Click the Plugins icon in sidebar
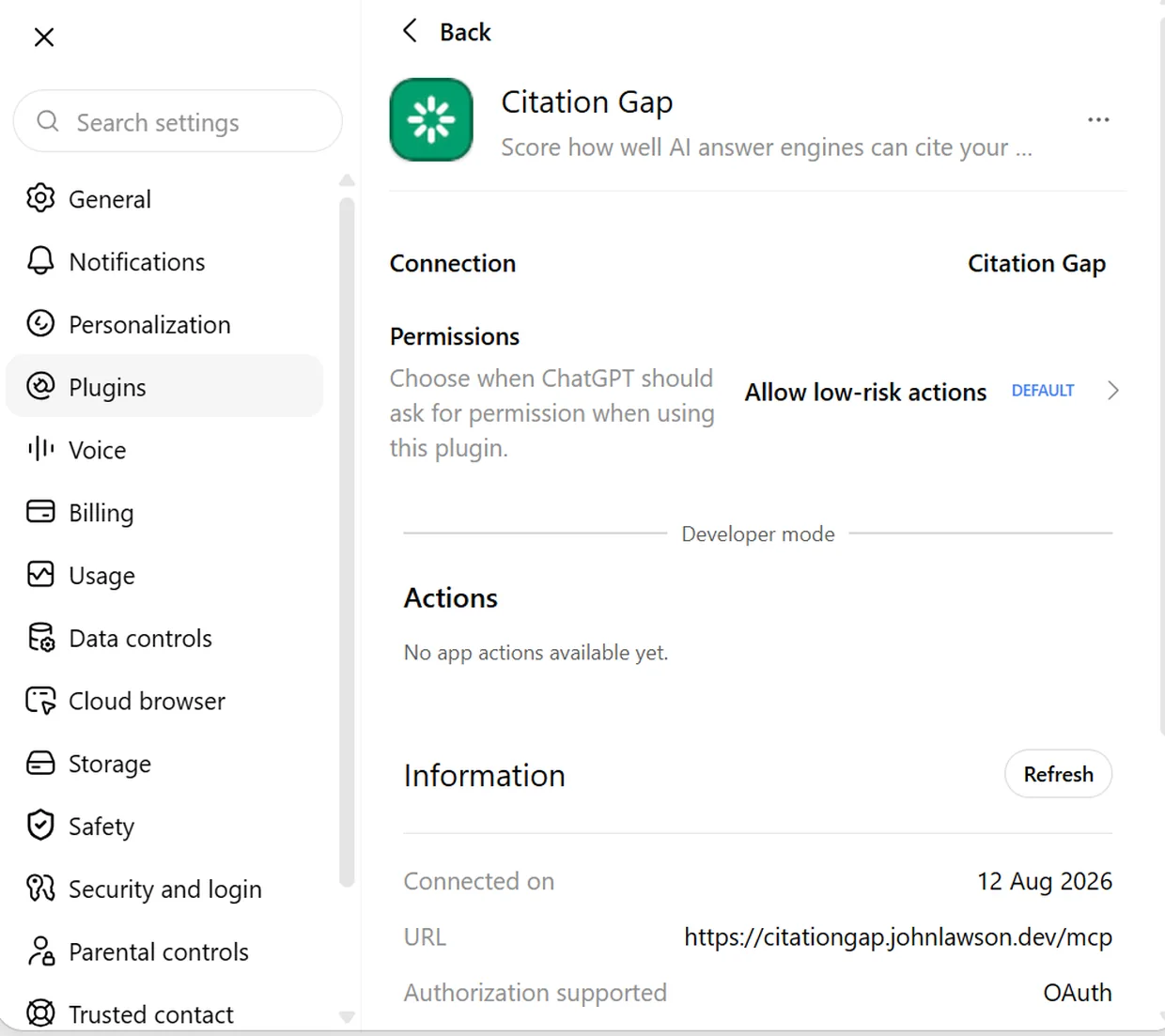This screenshot has width=1165, height=1036. click(x=40, y=386)
